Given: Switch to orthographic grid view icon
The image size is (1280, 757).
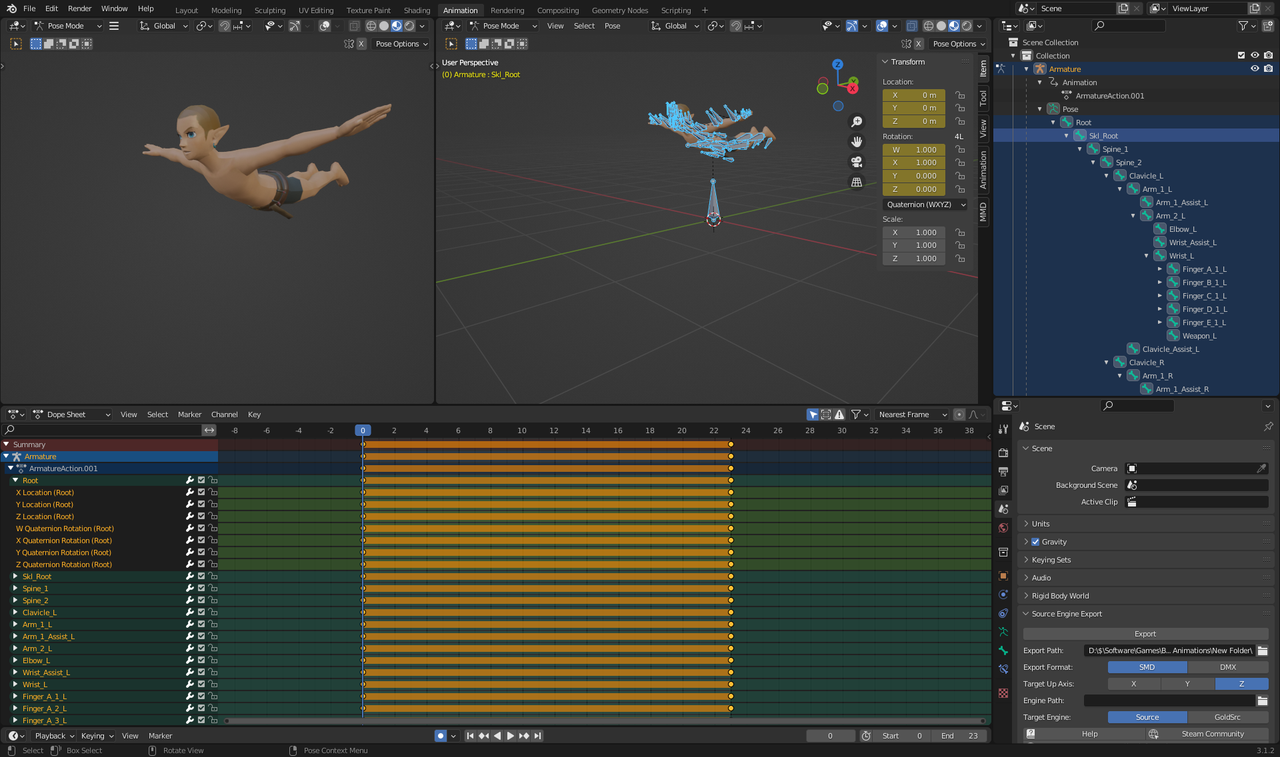Looking at the screenshot, I should (x=857, y=182).
